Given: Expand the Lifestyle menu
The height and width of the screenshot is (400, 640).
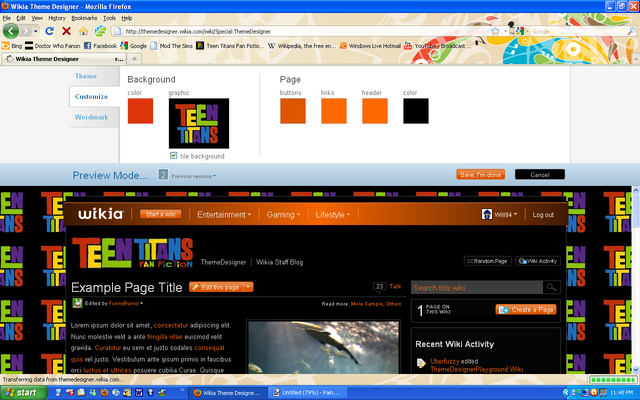Looking at the screenshot, I should [333, 215].
